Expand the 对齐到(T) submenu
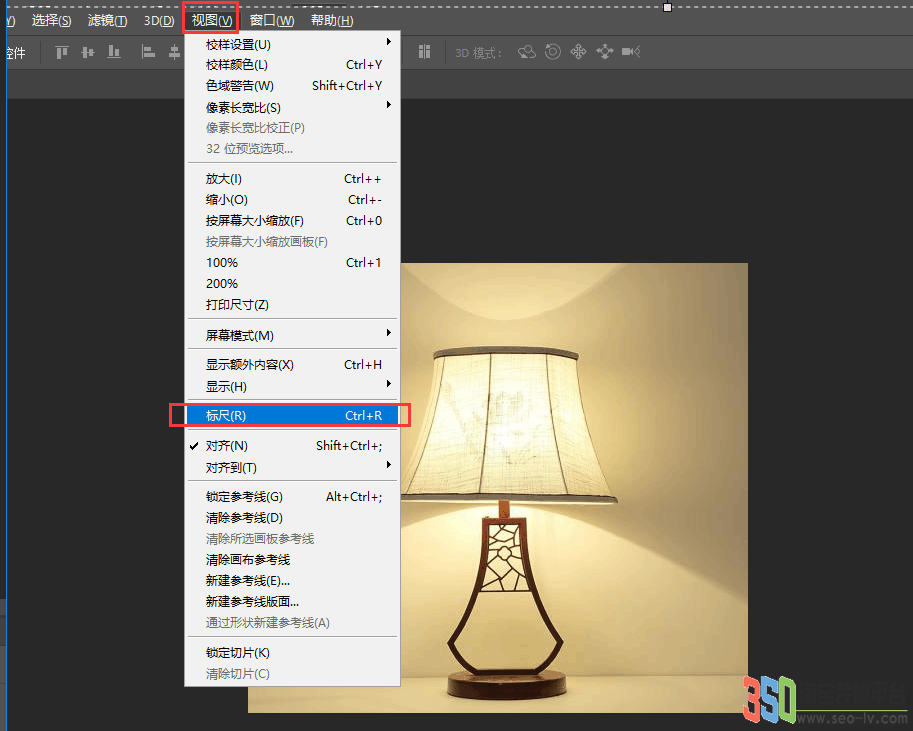This screenshot has width=913, height=731. [x=292, y=467]
